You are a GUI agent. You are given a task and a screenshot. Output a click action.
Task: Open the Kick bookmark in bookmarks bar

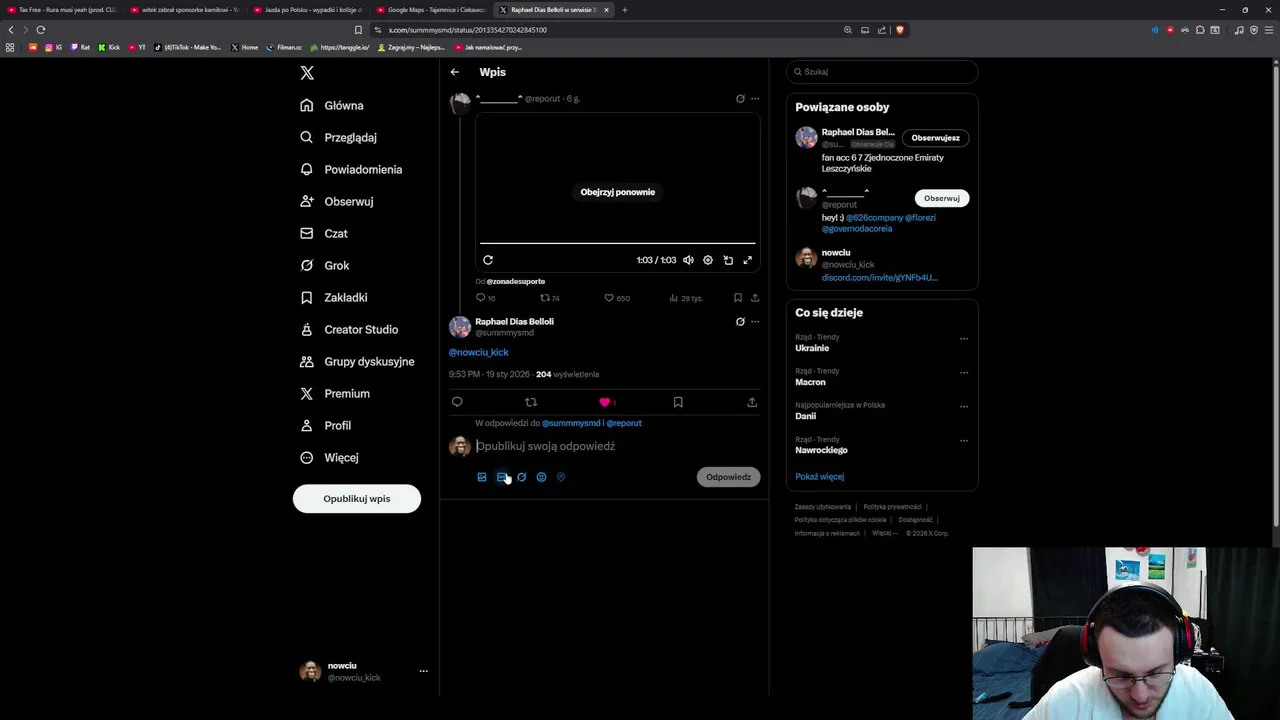109,47
